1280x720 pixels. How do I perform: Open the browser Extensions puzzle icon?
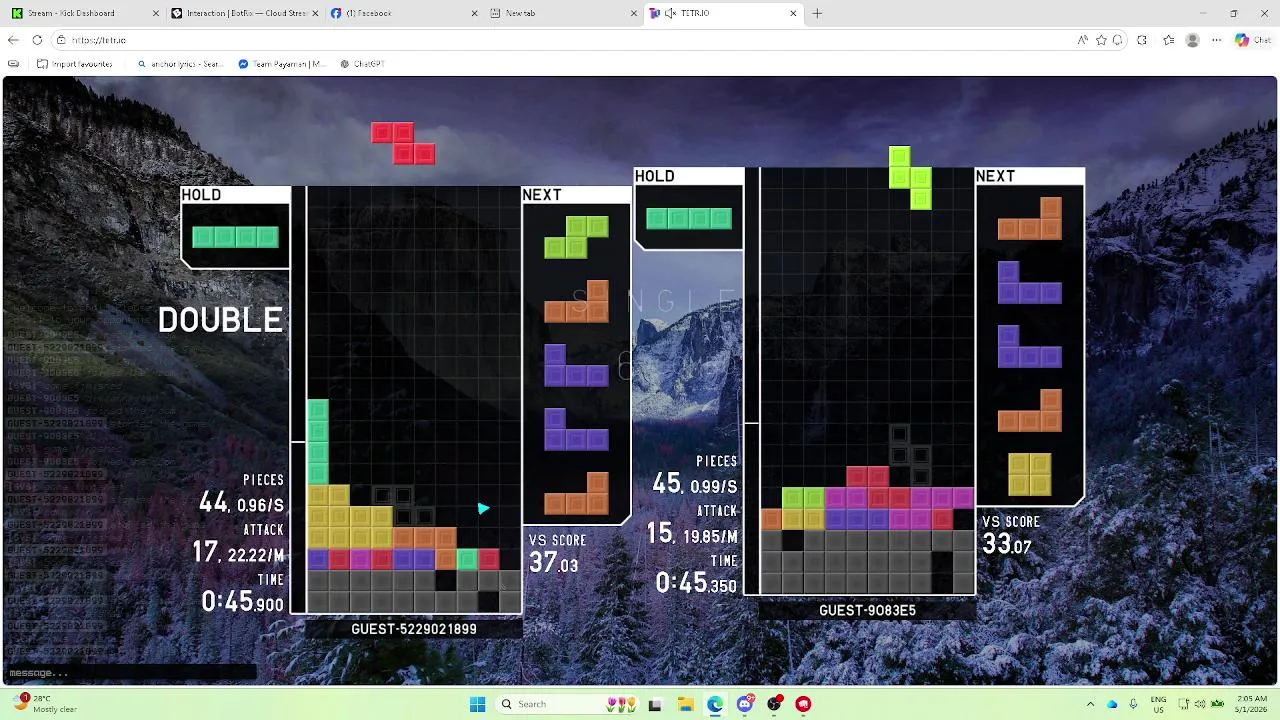click(x=1142, y=40)
